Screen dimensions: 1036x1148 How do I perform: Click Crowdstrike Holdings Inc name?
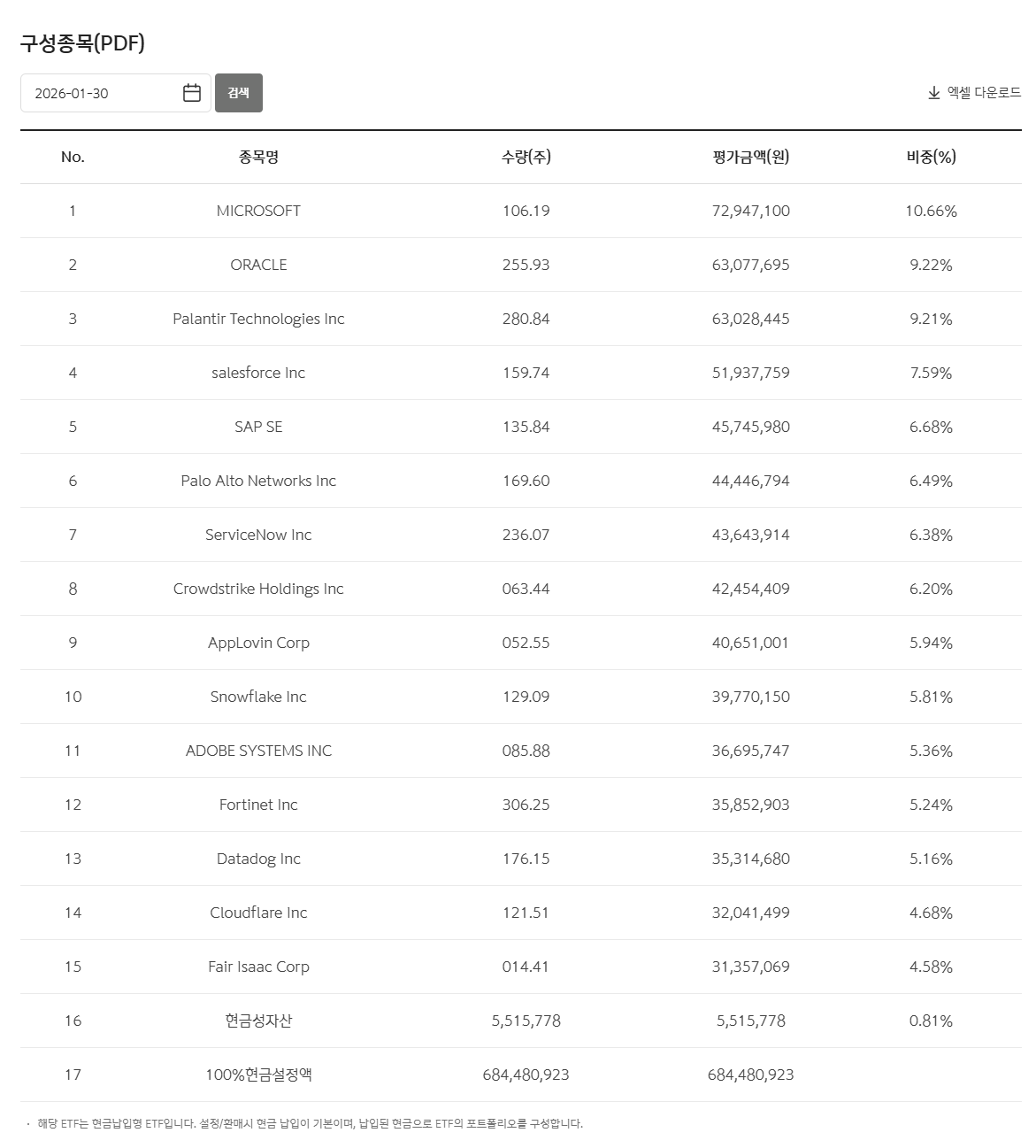(x=258, y=589)
